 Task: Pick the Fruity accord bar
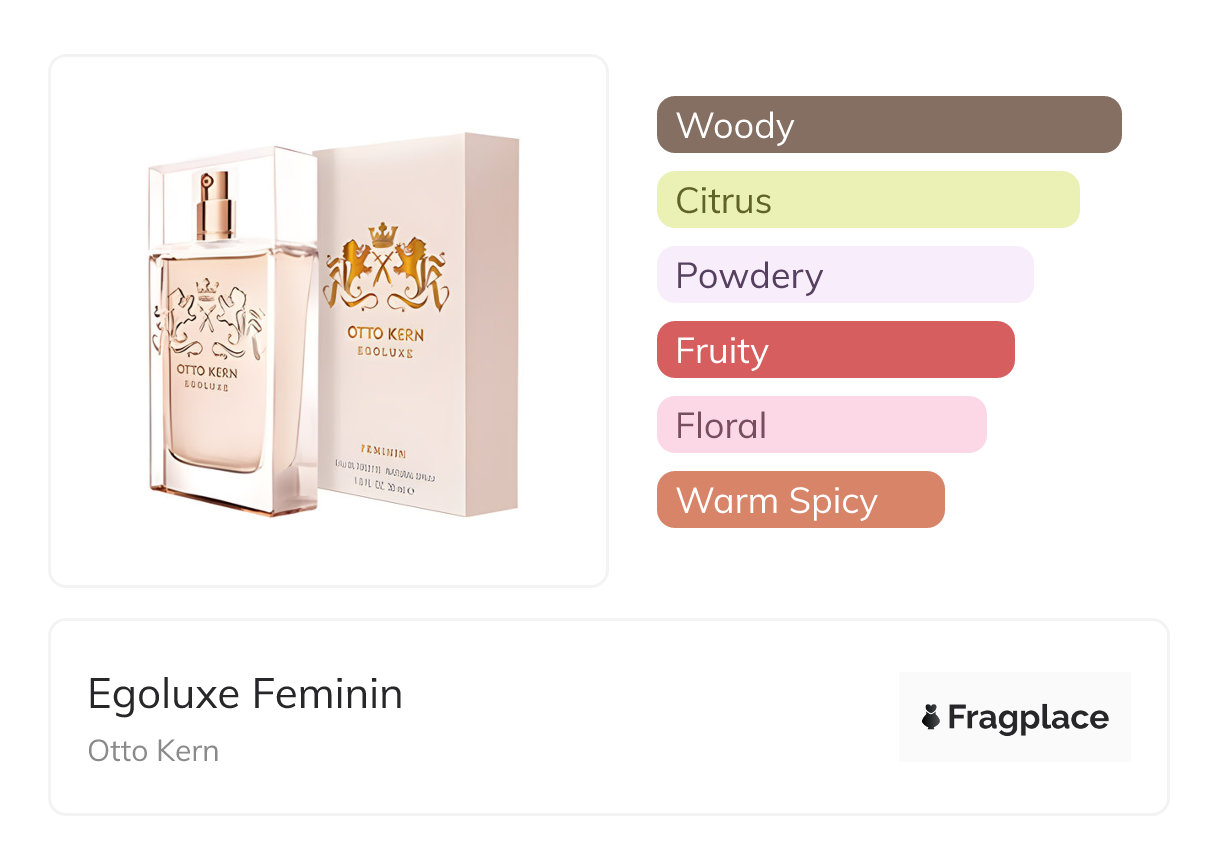click(x=835, y=350)
